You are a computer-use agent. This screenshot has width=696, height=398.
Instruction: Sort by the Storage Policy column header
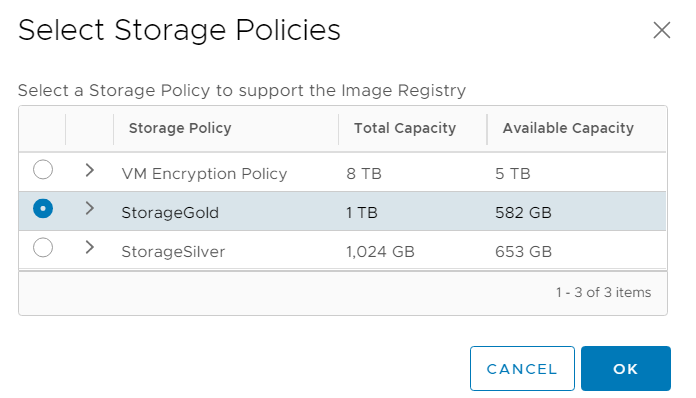(180, 128)
